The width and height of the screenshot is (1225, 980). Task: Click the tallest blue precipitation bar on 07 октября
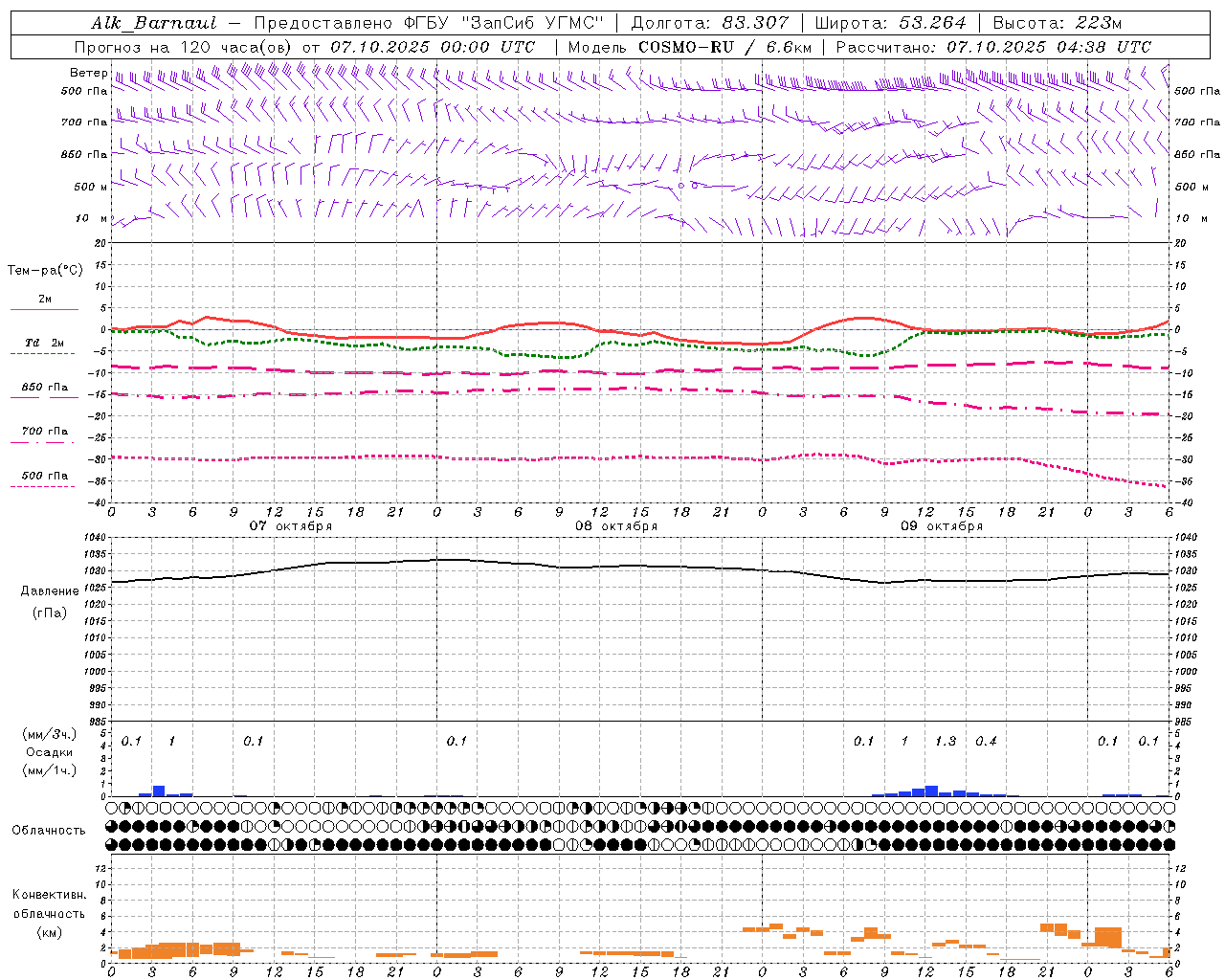[159, 791]
